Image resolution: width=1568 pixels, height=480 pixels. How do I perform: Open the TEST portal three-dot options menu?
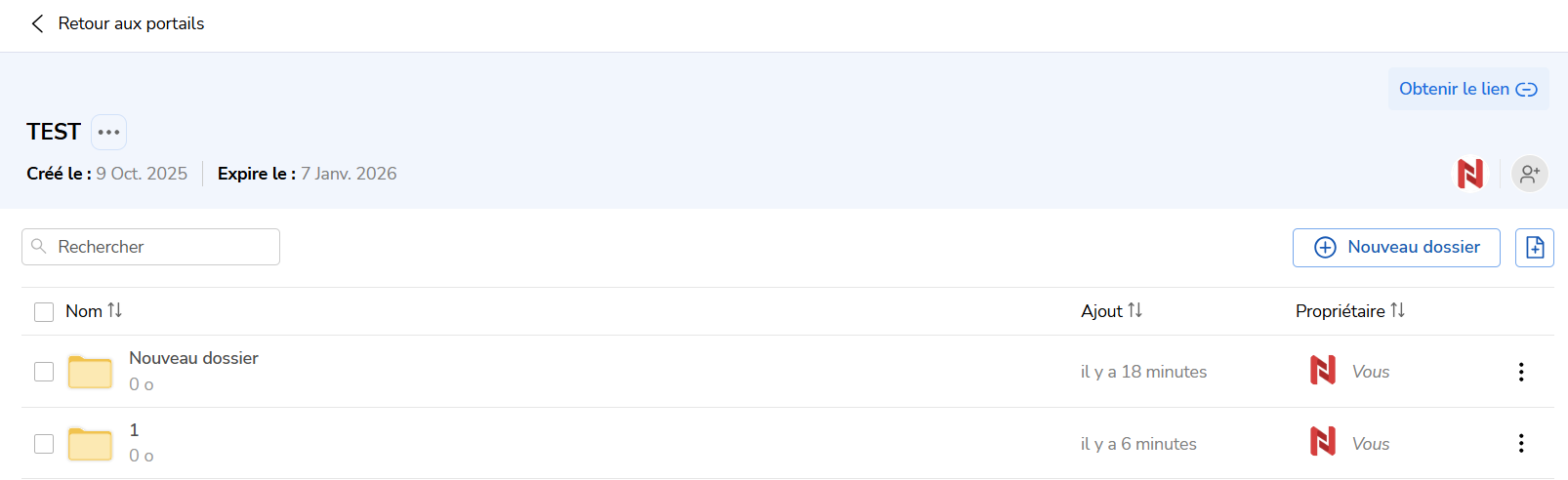click(x=108, y=132)
